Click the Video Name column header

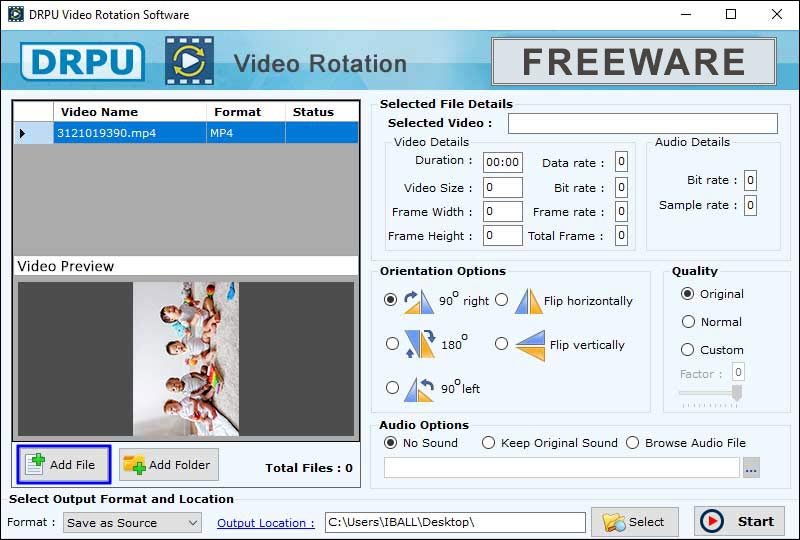130,112
